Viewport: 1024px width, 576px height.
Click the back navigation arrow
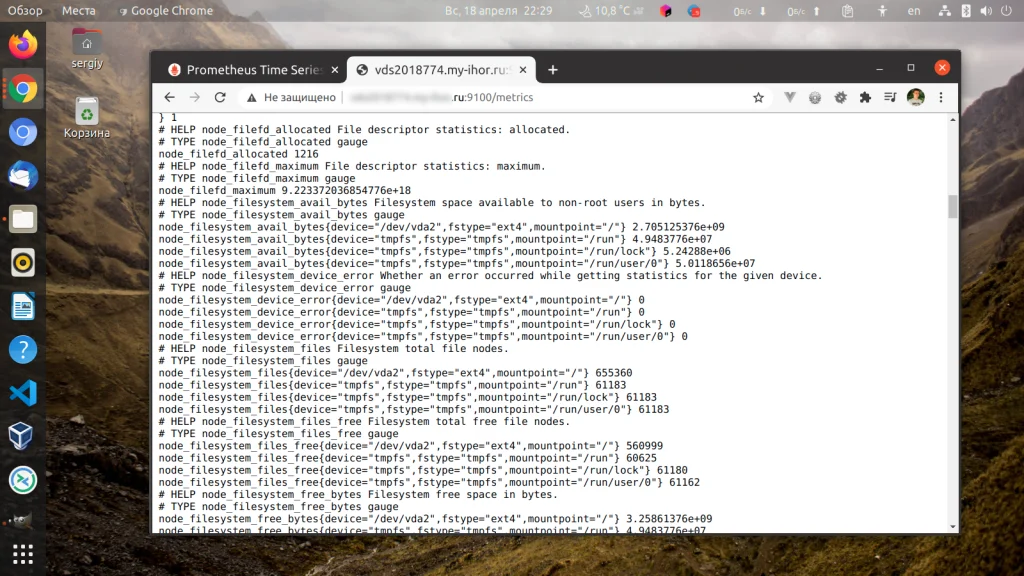pyautogui.click(x=170, y=97)
